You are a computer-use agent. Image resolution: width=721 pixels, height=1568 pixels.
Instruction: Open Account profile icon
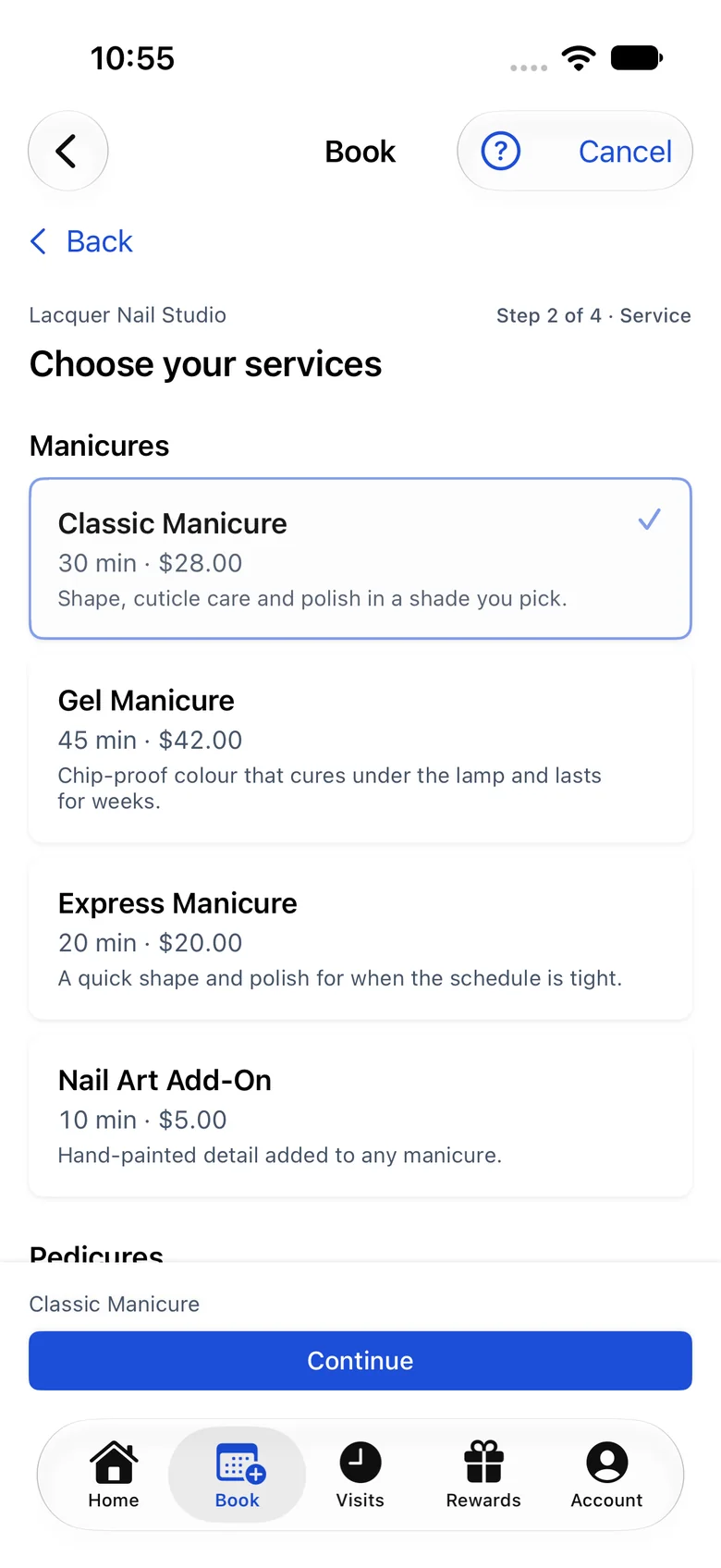click(606, 1463)
